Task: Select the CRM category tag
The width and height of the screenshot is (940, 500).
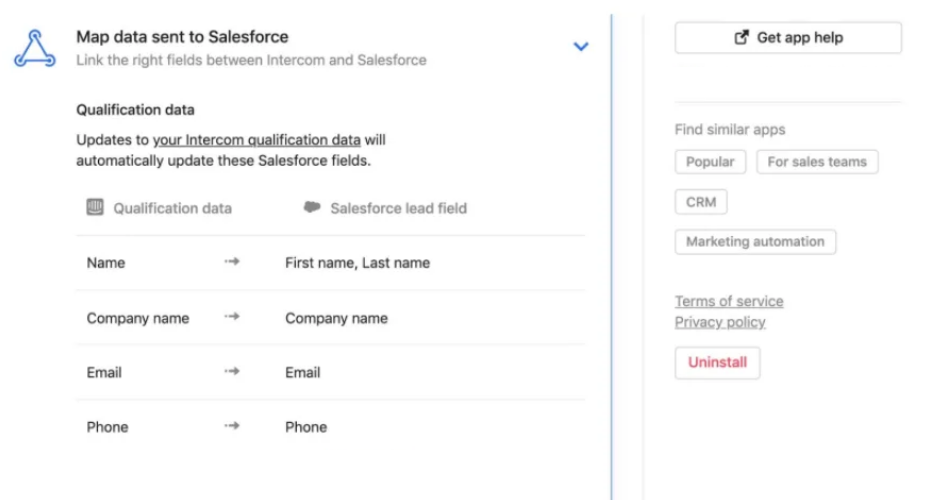Action: pyautogui.click(x=701, y=201)
